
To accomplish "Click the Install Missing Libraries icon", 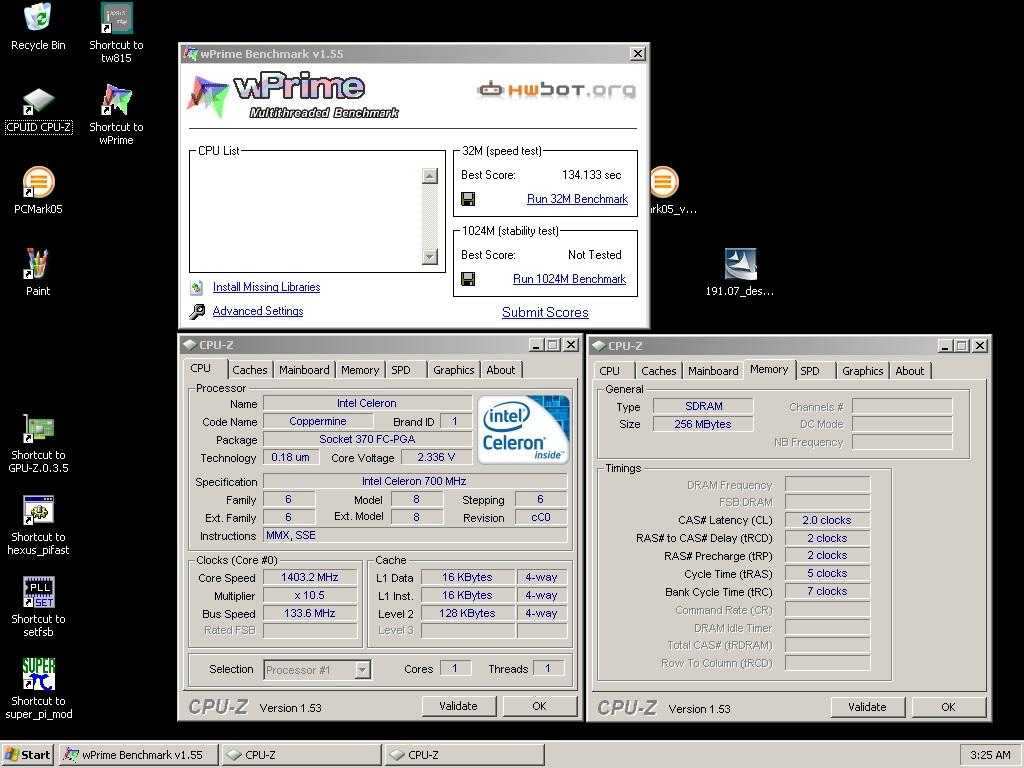I will pyautogui.click(x=197, y=287).
